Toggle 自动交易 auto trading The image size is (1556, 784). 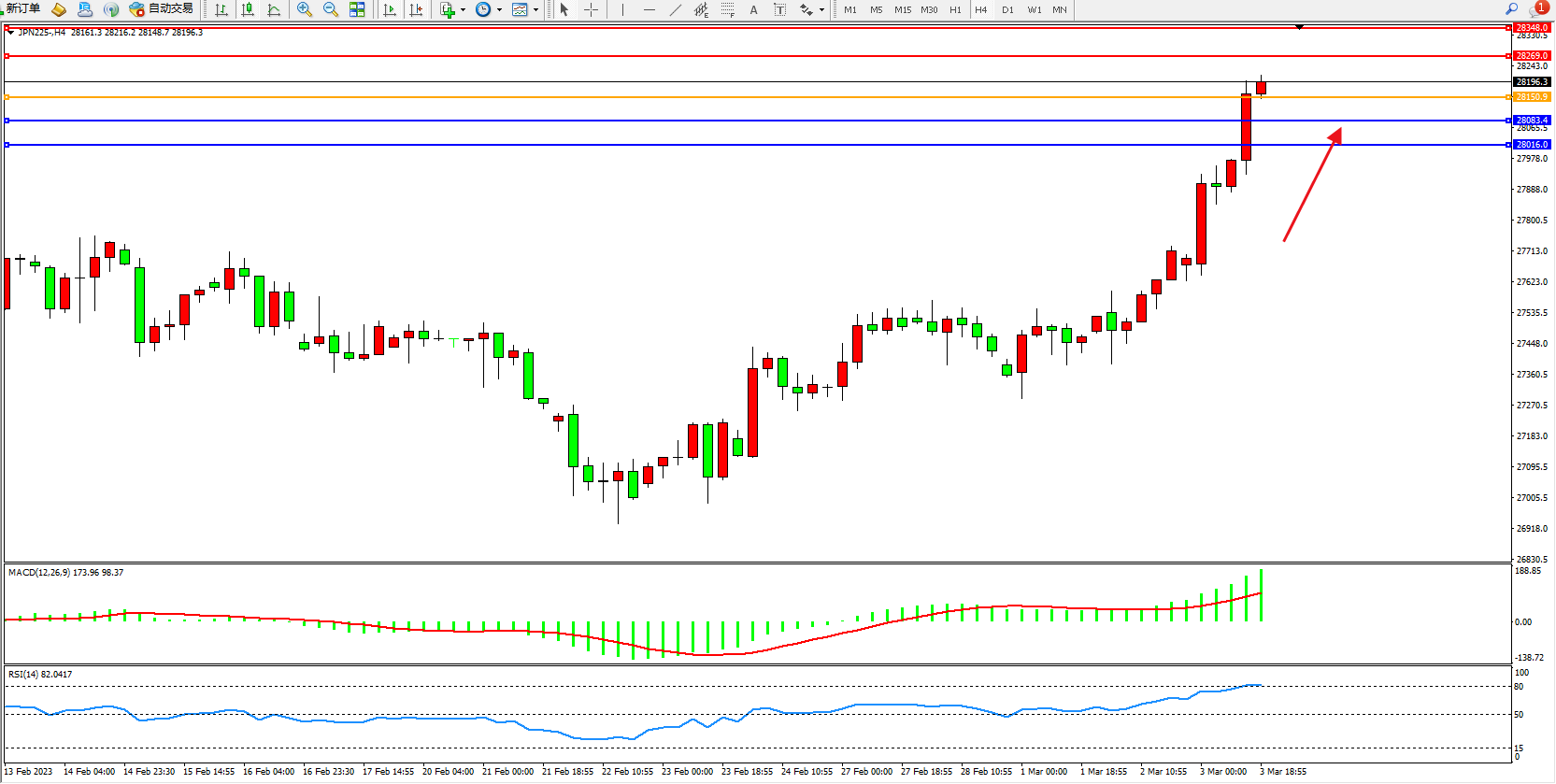coord(161,8)
